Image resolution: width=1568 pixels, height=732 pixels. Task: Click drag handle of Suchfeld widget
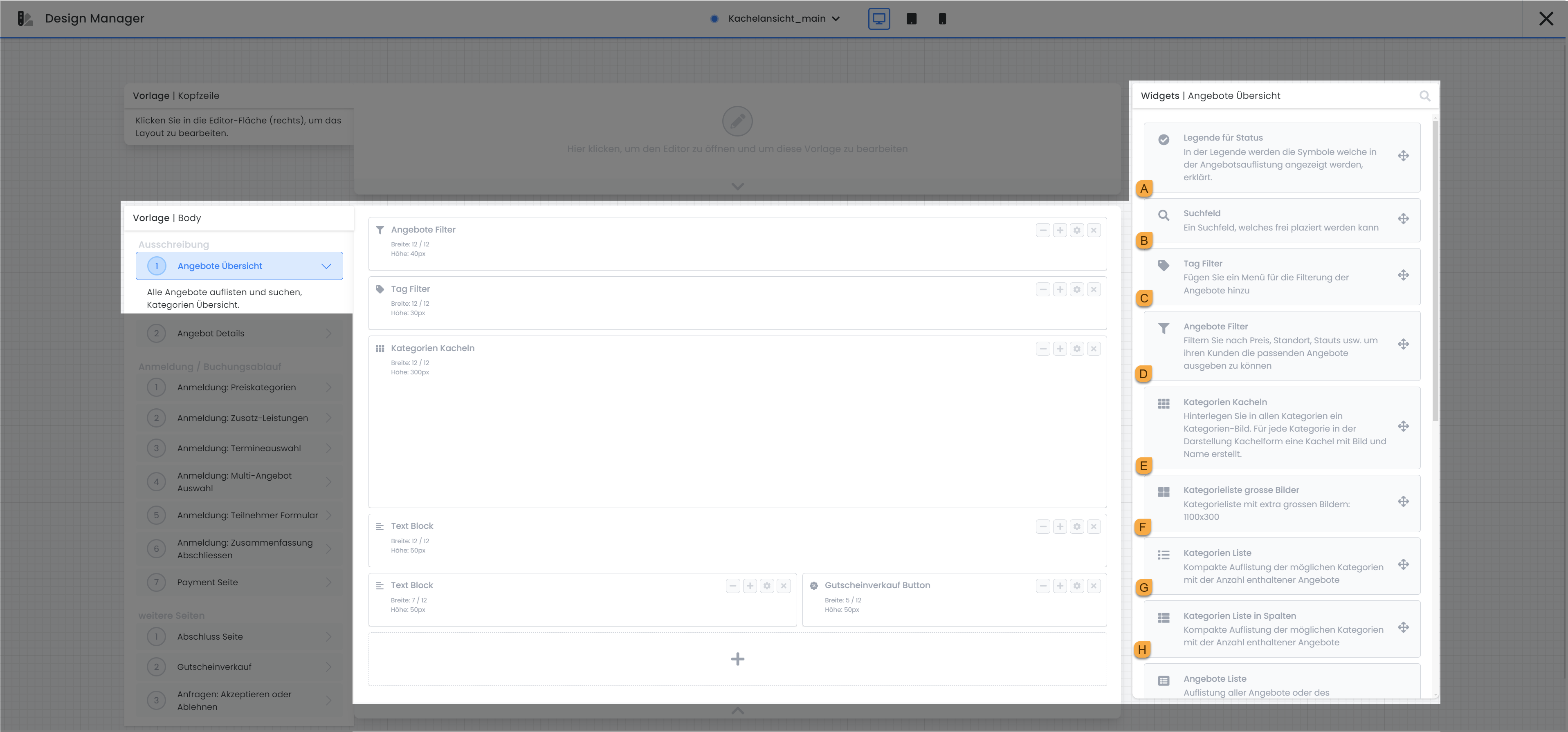(1403, 219)
